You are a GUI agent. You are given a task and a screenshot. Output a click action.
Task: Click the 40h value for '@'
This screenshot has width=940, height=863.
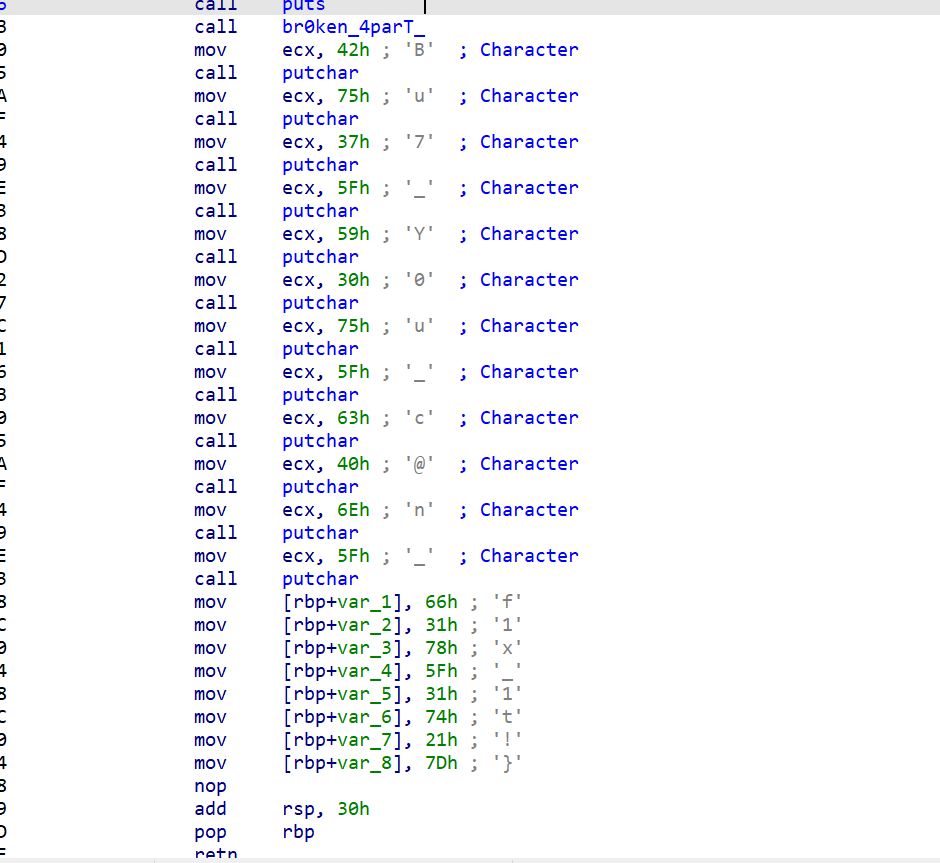click(352, 464)
